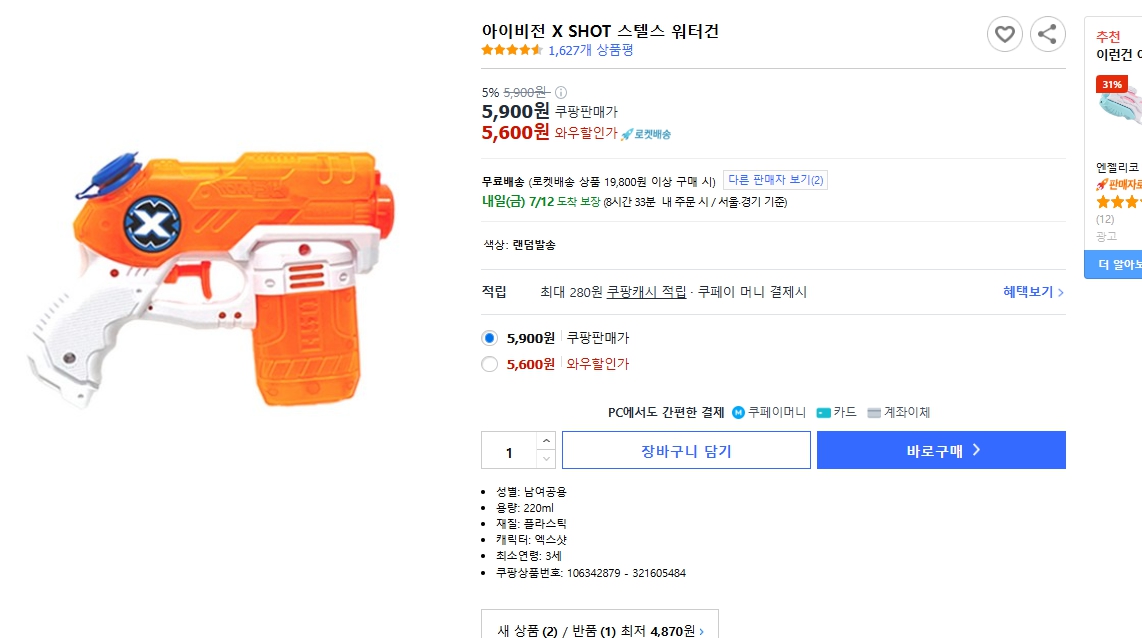The height and width of the screenshot is (638, 1142).
Task: Click the quantity input field
Action: coord(509,451)
